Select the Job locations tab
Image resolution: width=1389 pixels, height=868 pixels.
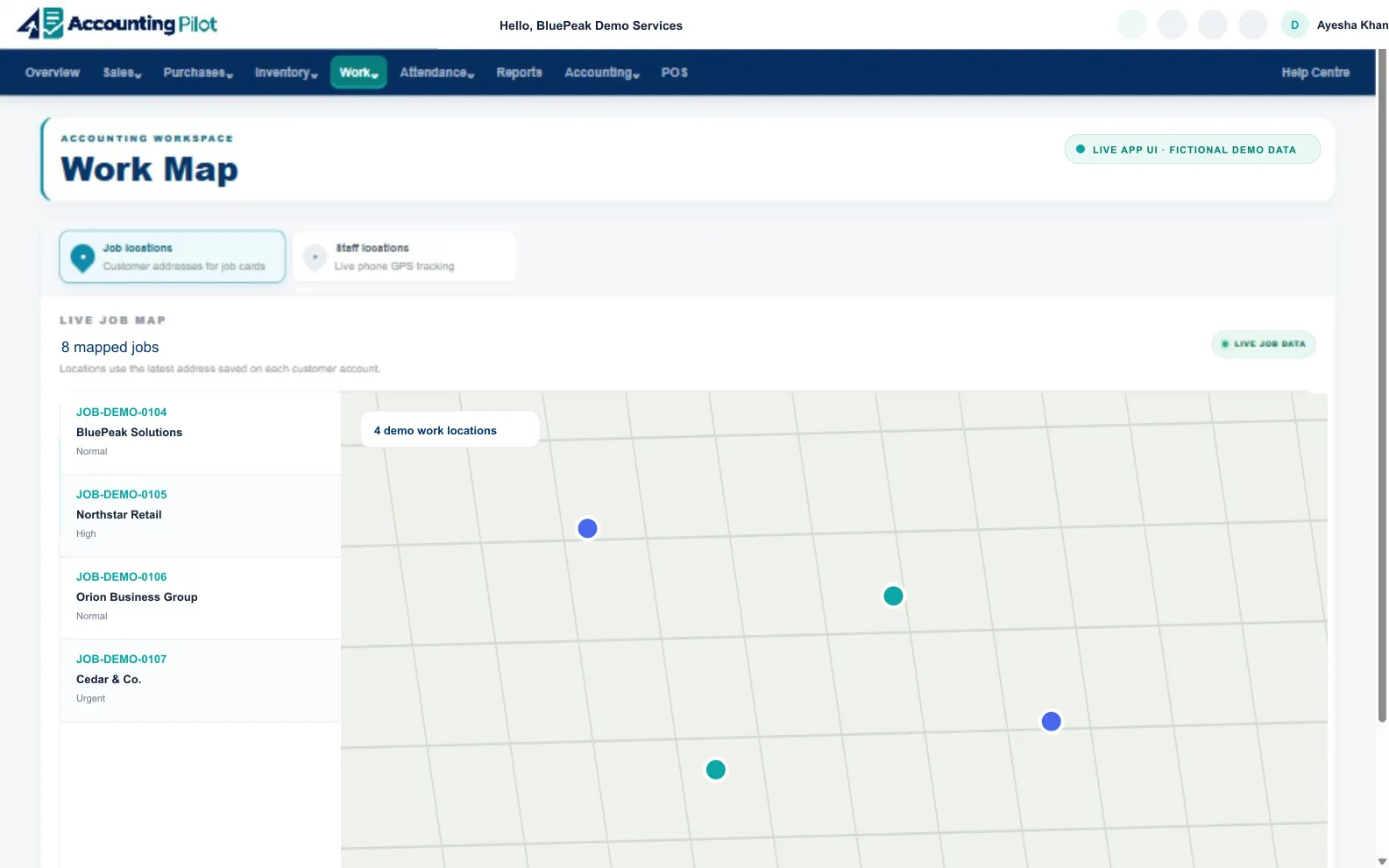coord(173,257)
